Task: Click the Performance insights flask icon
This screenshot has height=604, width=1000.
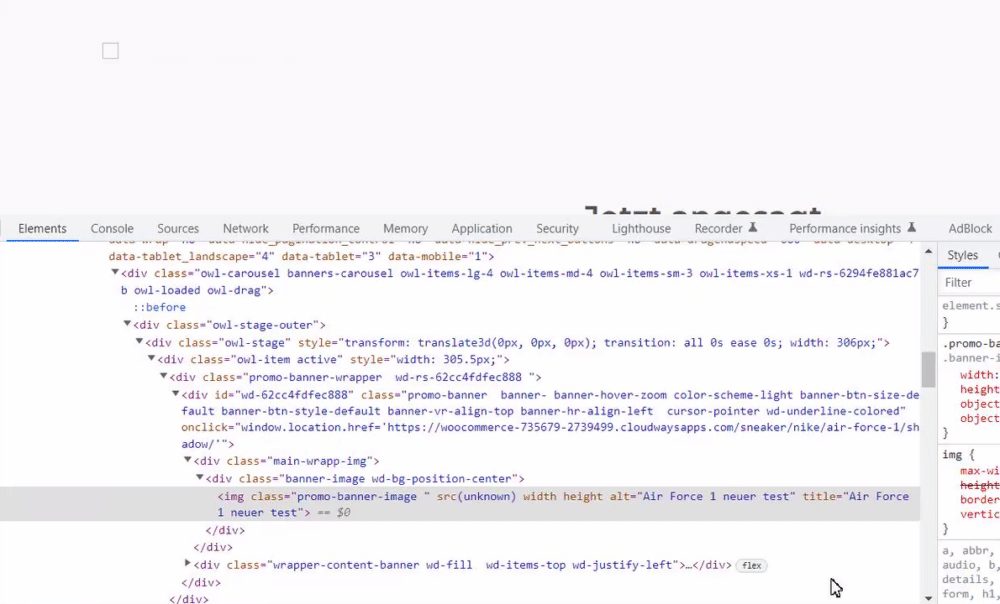Action: (x=911, y=228)
